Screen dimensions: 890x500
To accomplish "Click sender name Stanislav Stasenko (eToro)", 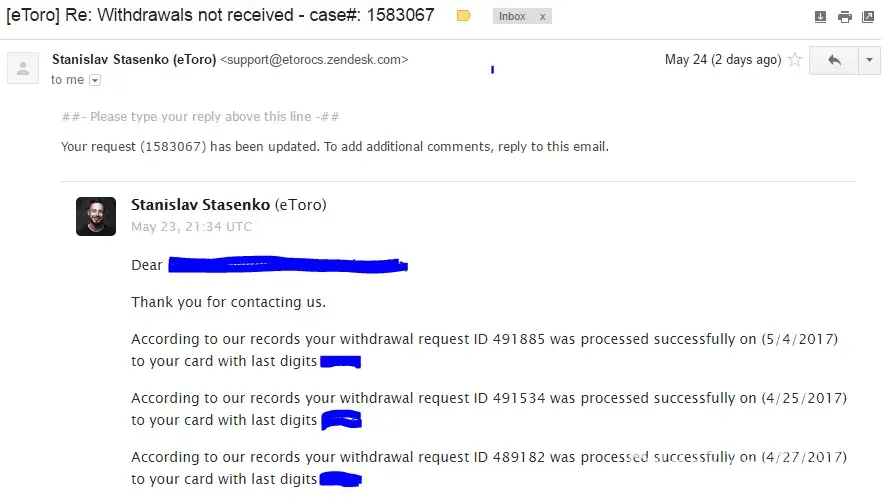I will point(133,60).
